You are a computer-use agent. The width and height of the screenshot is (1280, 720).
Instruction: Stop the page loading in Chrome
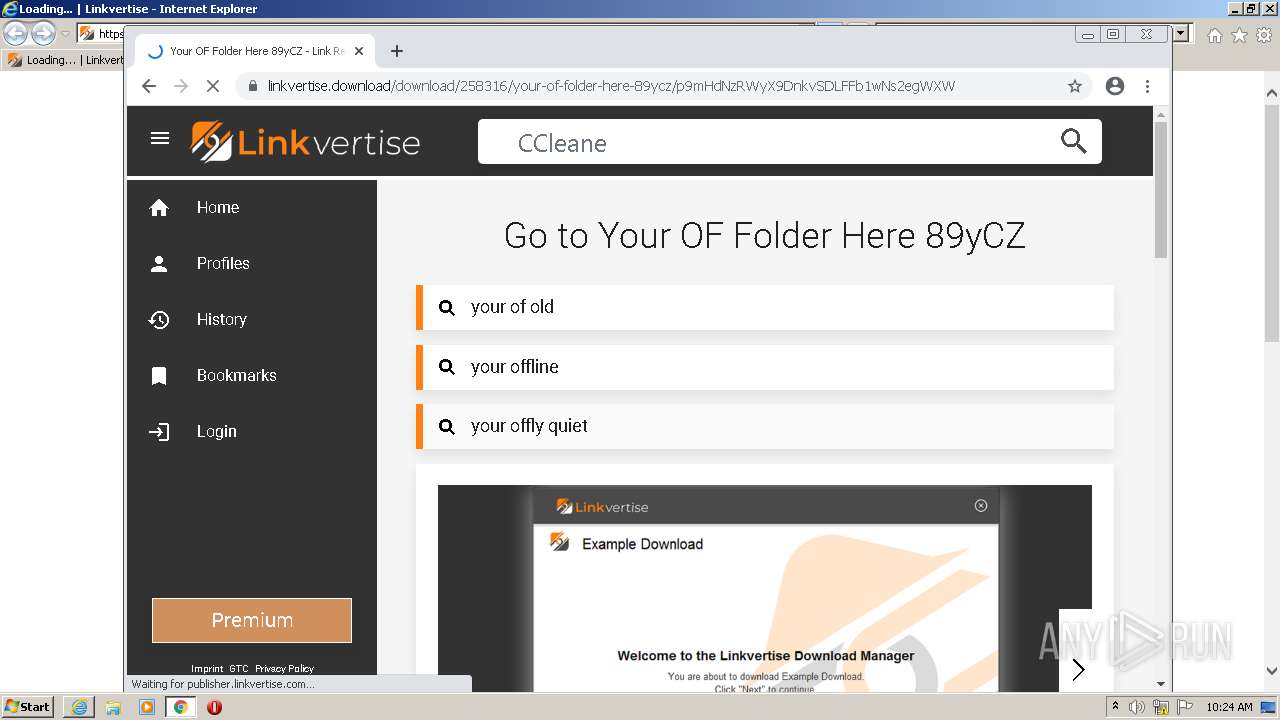[x=212, y=86]
